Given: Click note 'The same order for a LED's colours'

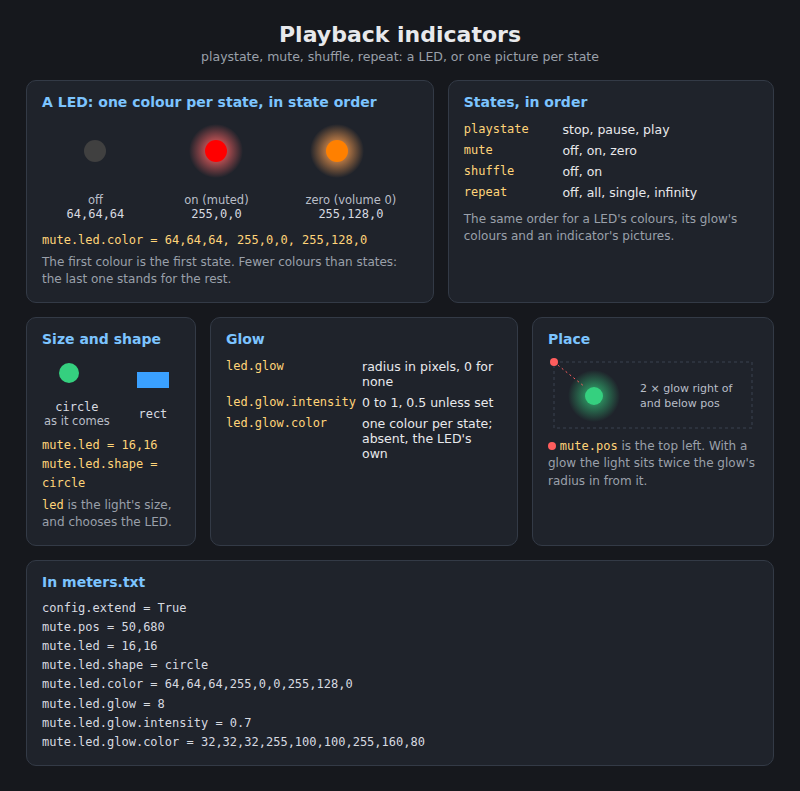Looking at the screenshot, I should click(x=601, y=227).
